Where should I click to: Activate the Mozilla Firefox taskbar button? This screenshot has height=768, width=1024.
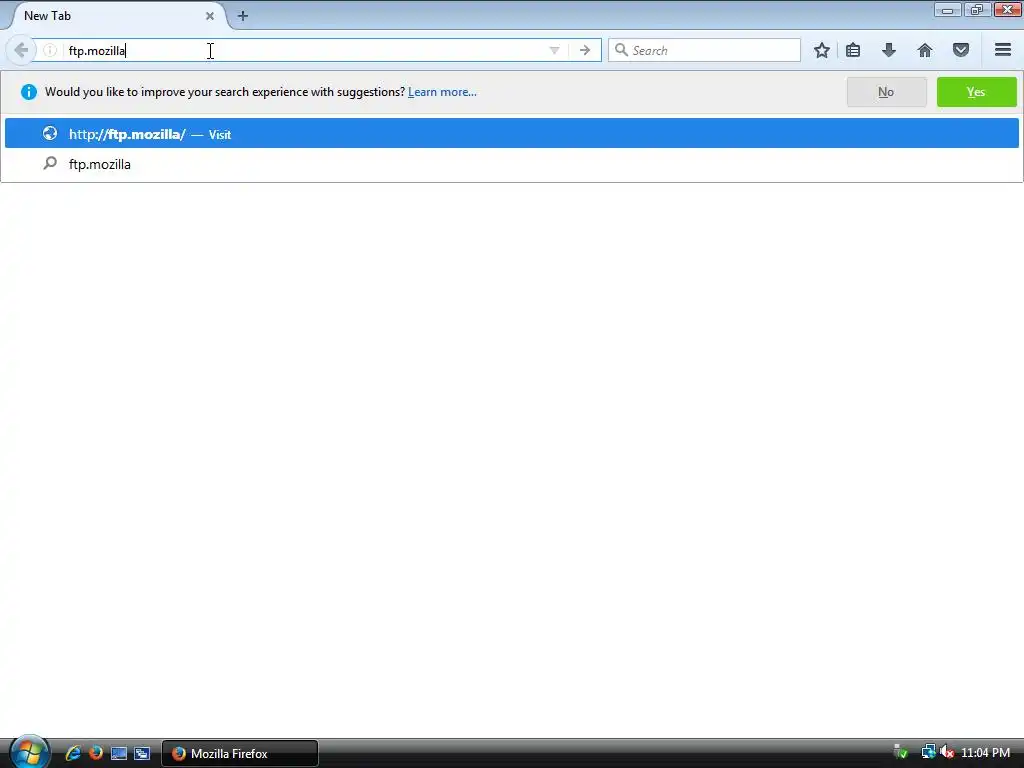(x=240, y=753)
